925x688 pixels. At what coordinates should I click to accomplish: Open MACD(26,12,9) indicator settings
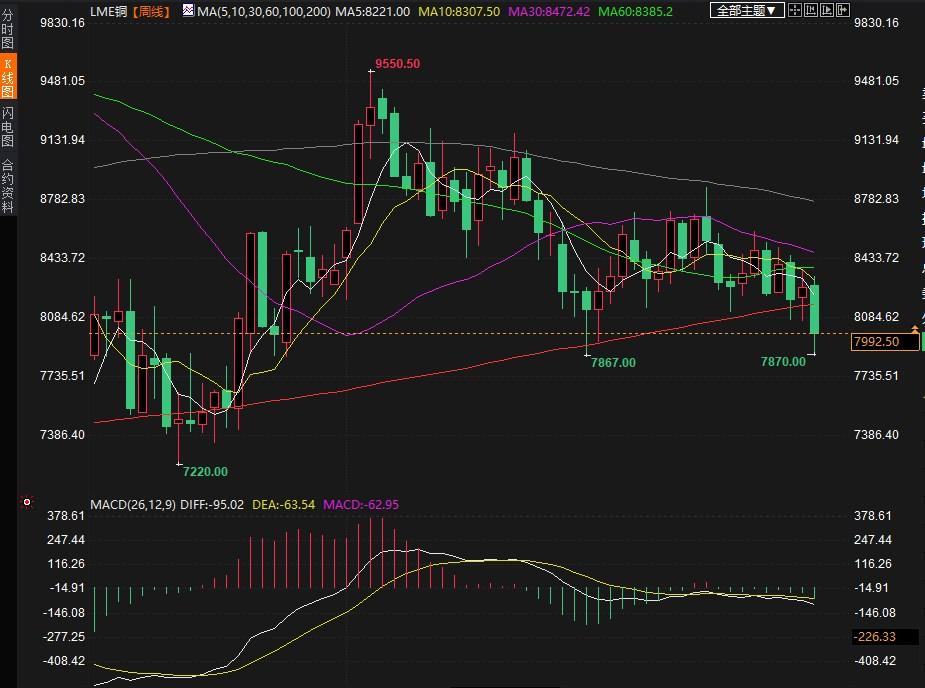pyautogui.click(x=133, y=505)
